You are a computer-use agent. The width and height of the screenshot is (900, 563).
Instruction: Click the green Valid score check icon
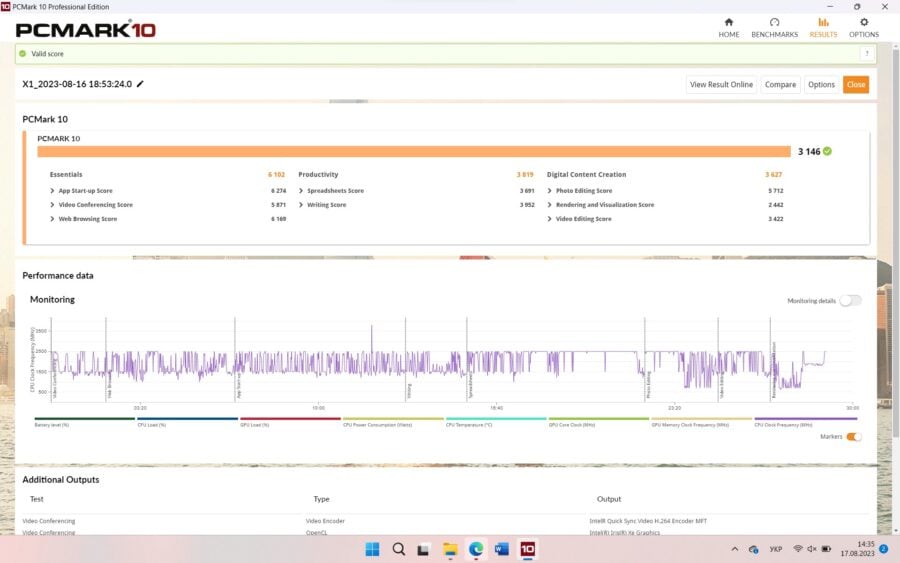22,53
